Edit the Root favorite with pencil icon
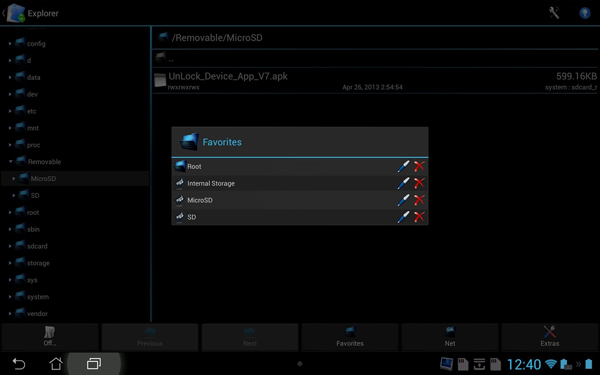600x375 pixels. [x=403, y=166]
